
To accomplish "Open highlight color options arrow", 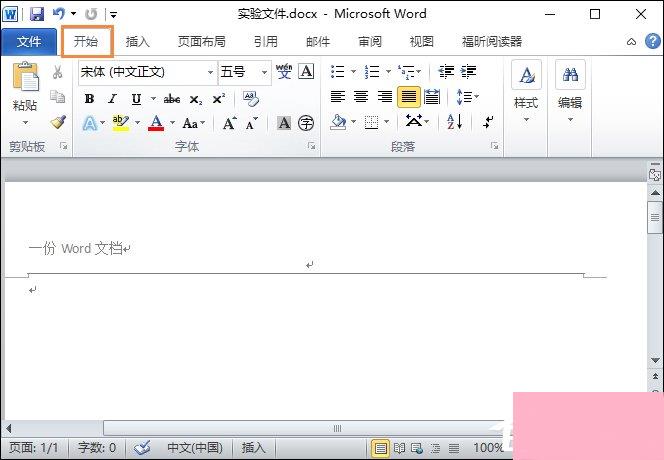I will tap(137, 123).
